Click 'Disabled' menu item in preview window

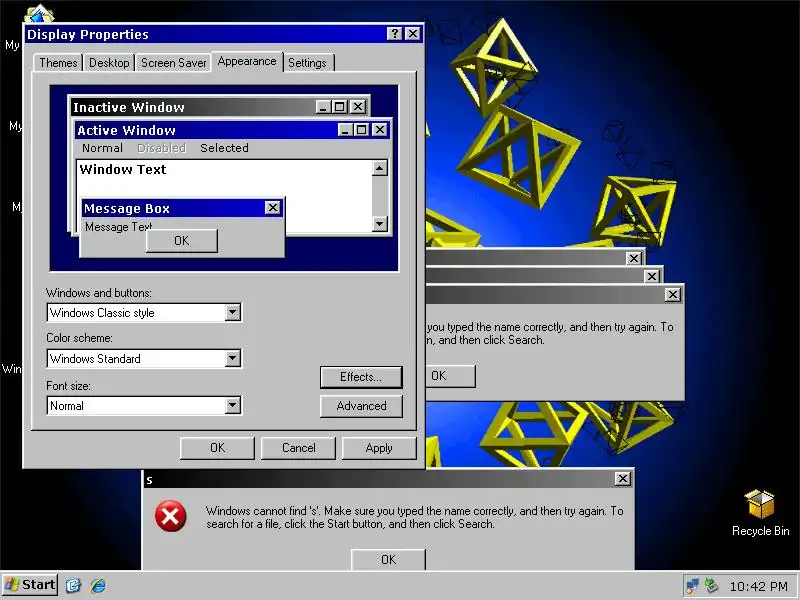point(162,148)
